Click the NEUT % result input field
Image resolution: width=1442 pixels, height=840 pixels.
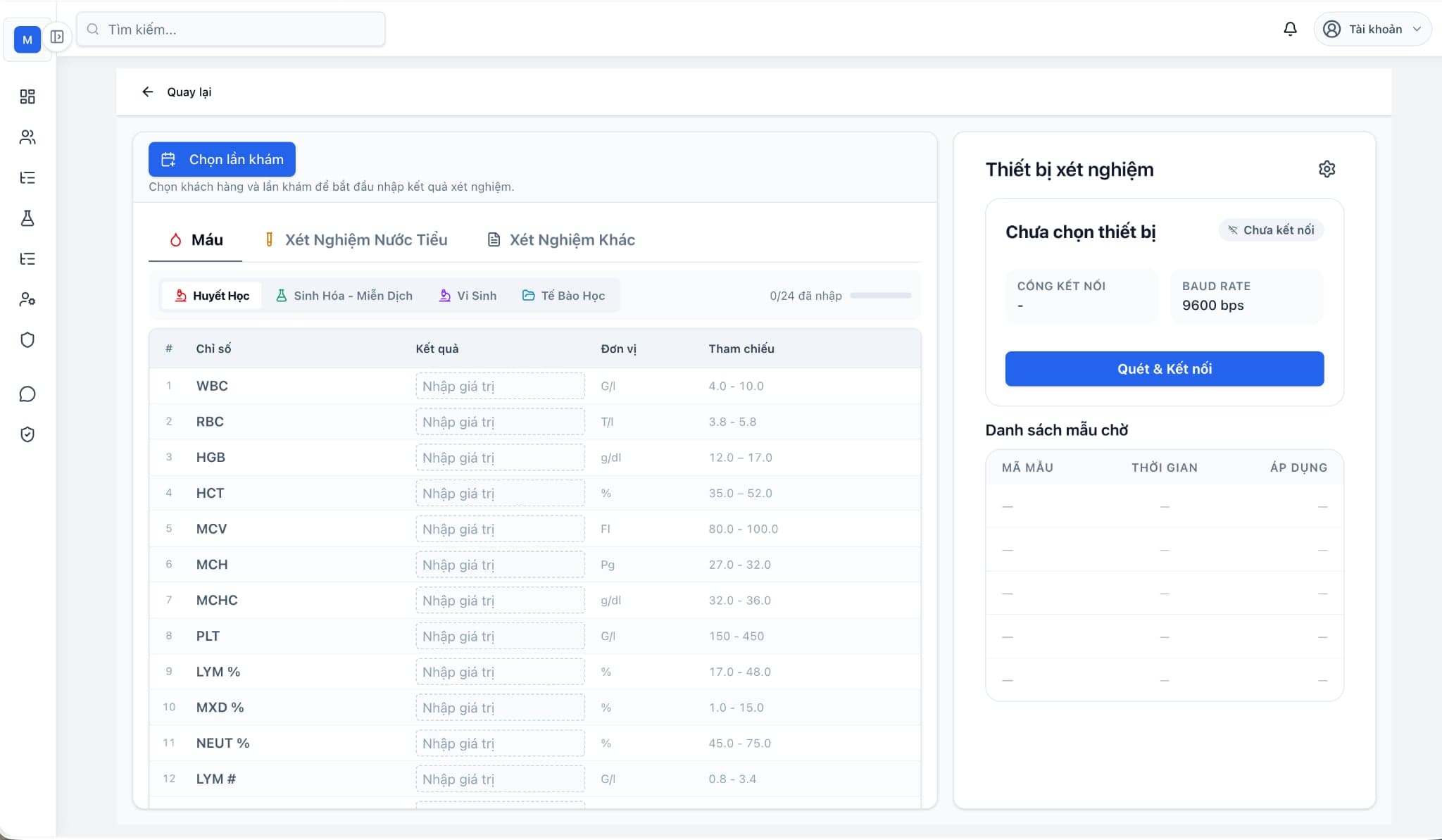point(500,744)
